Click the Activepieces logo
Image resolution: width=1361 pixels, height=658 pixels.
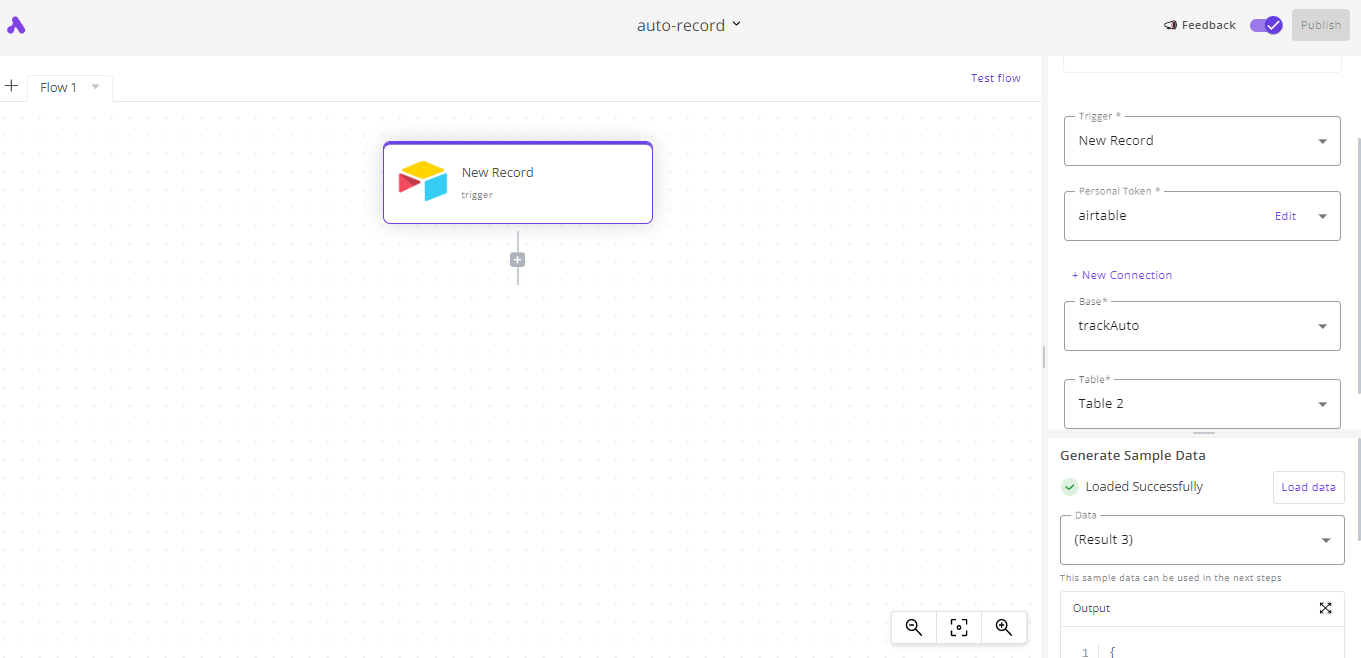[16, 24]
